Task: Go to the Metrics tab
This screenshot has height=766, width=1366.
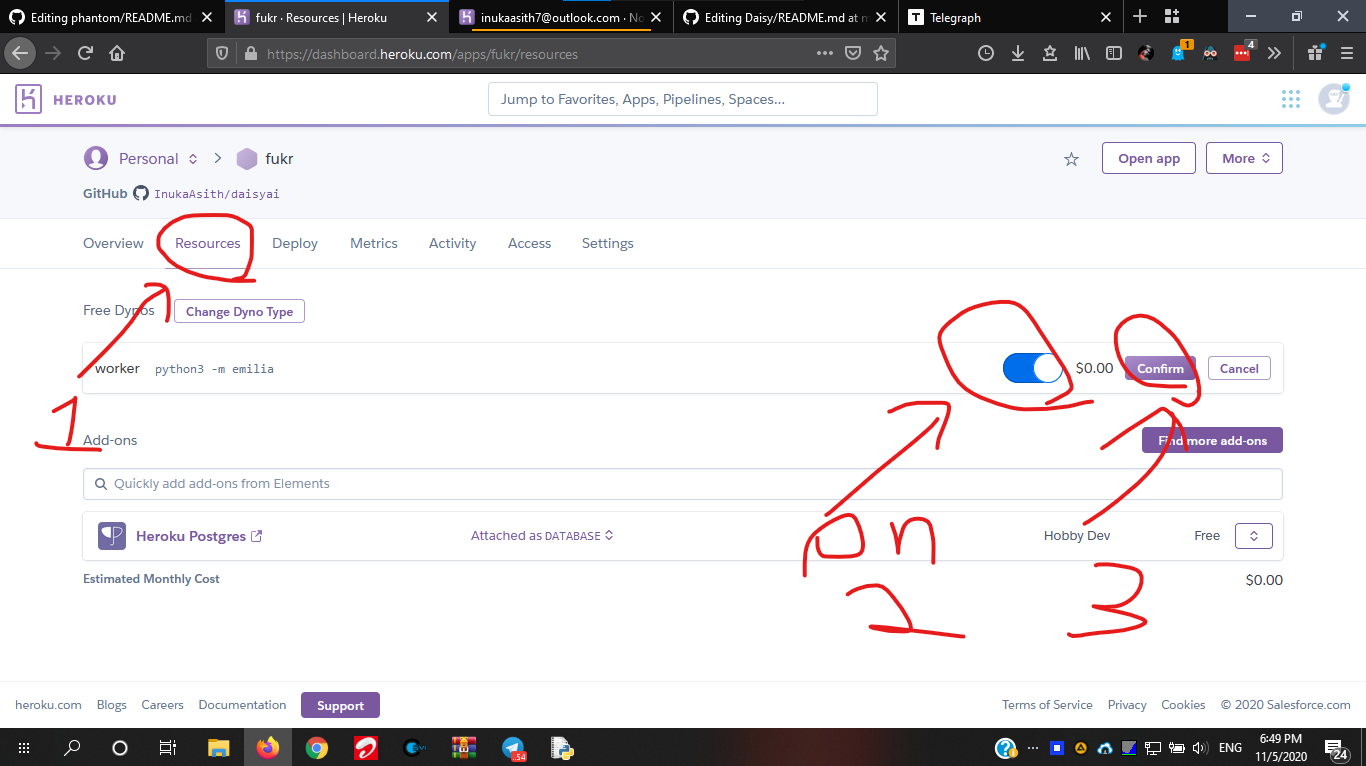Action: pyautogui.click(x=374, y=243)
